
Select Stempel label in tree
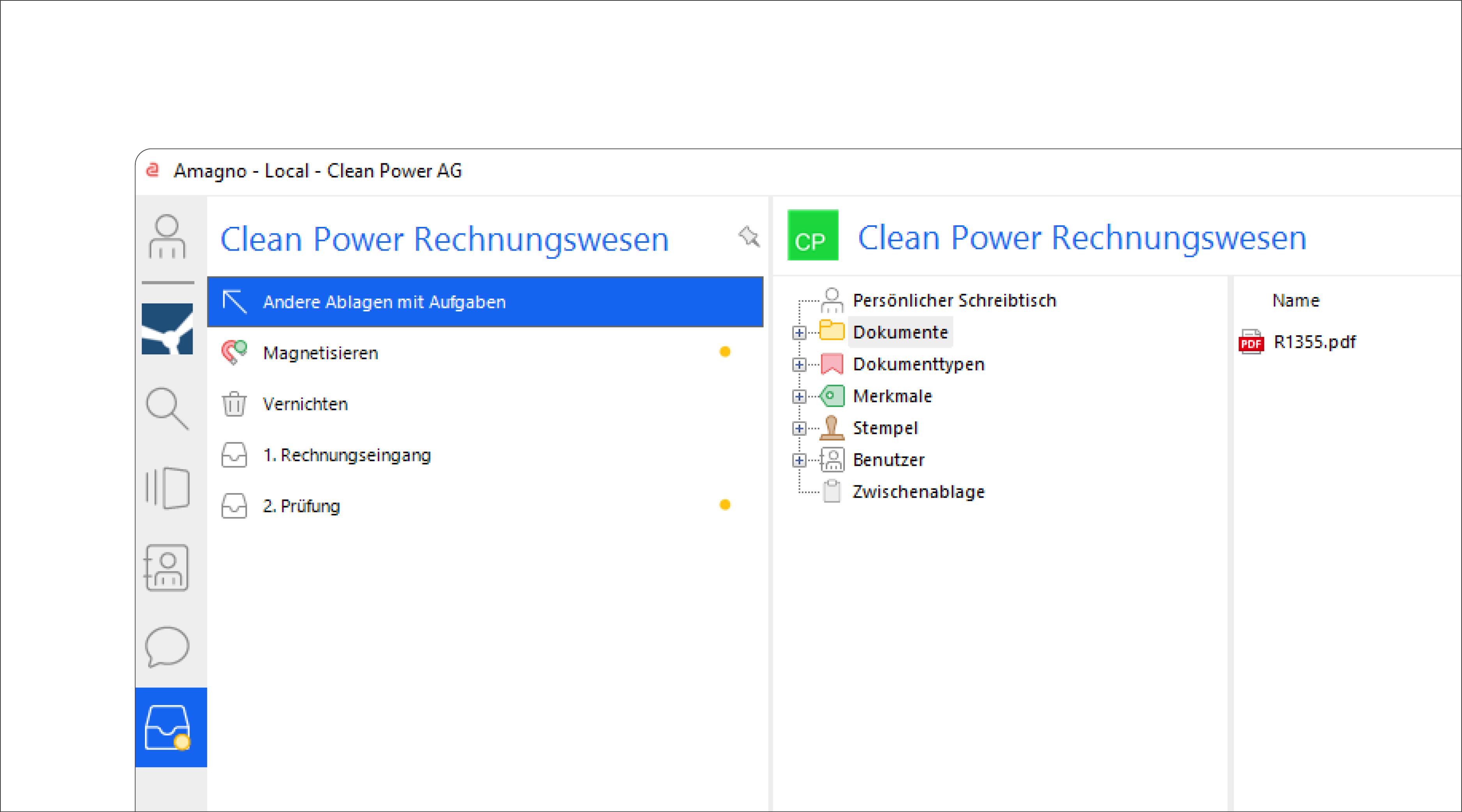point(885,428)
